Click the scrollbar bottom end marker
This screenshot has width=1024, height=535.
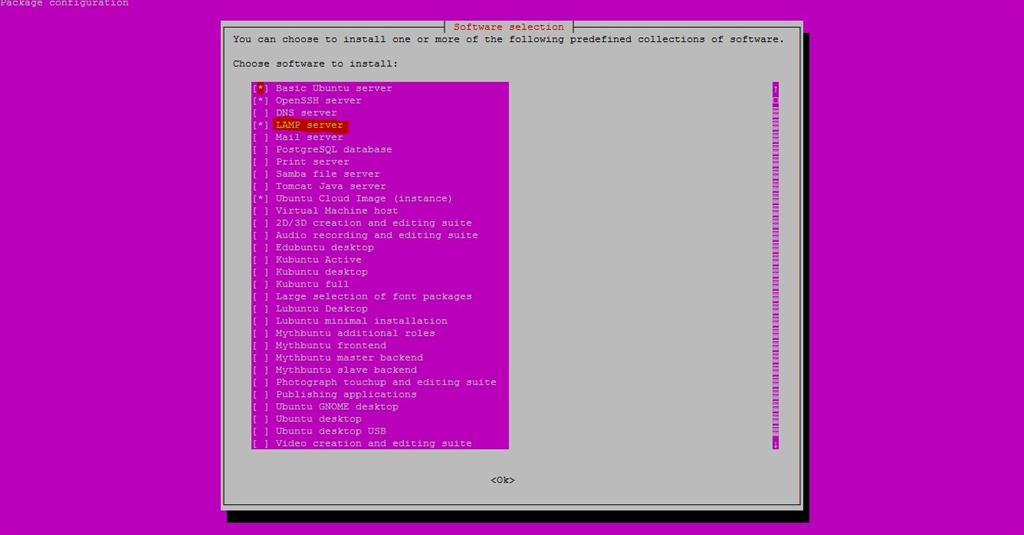[775, 444]
